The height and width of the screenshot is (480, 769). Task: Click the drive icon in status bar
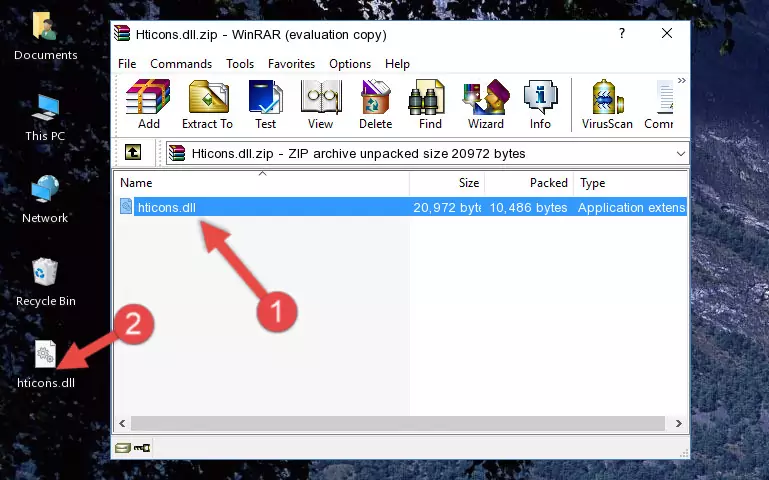click(x=123, y=447)
